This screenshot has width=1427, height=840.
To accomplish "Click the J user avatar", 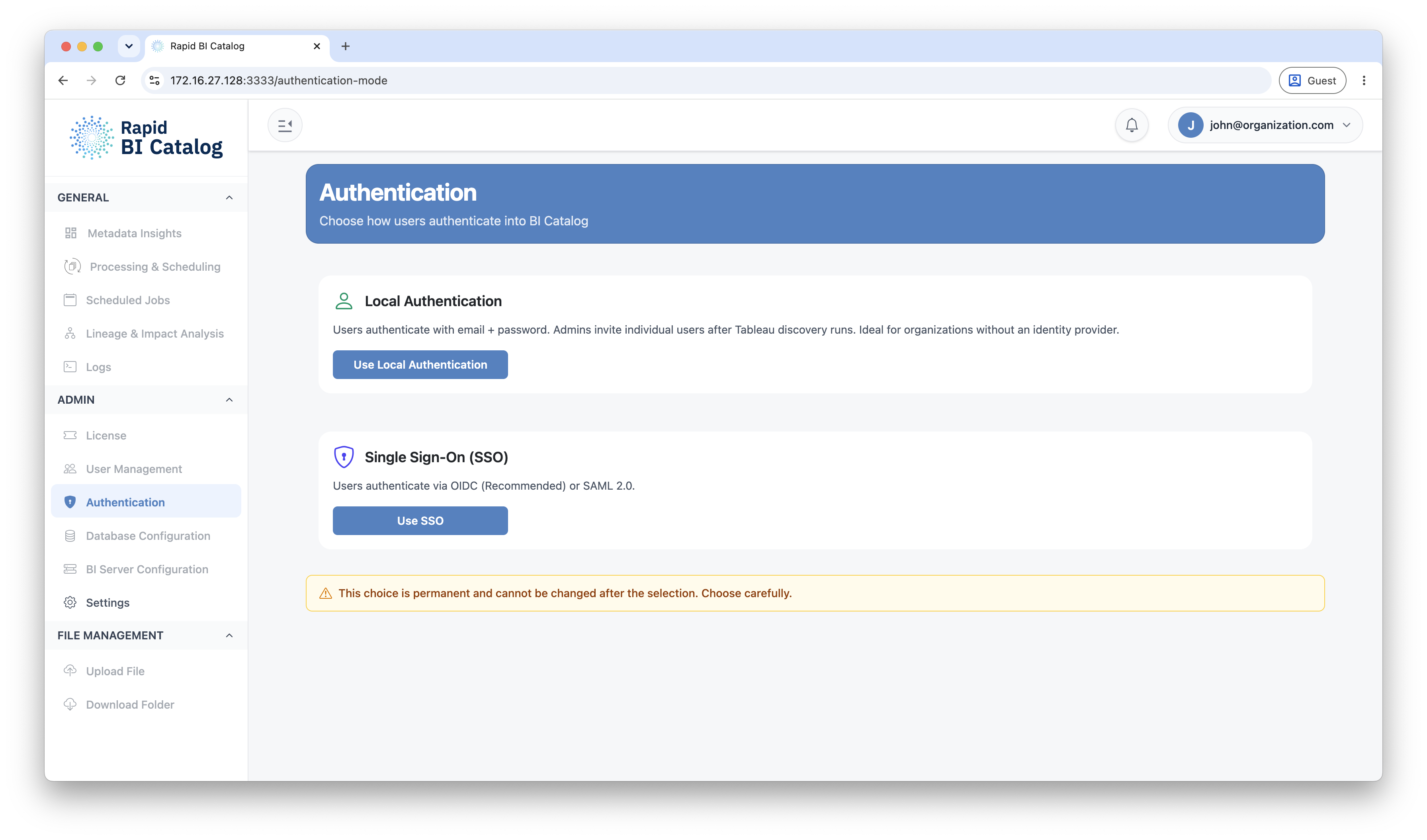I will click(1190, 125).
